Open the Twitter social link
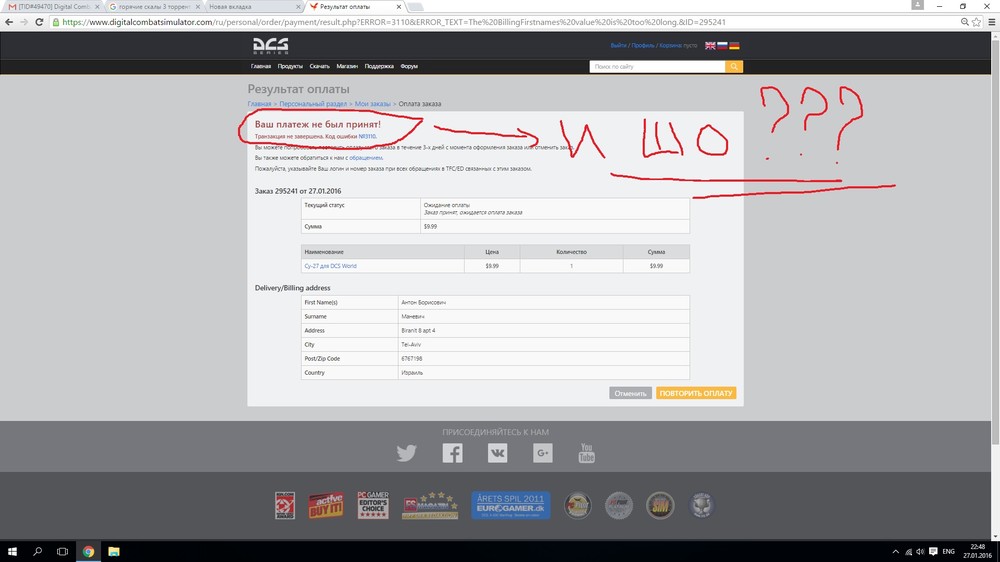This screenshot has width=1000, height=562. click(406, 453)
